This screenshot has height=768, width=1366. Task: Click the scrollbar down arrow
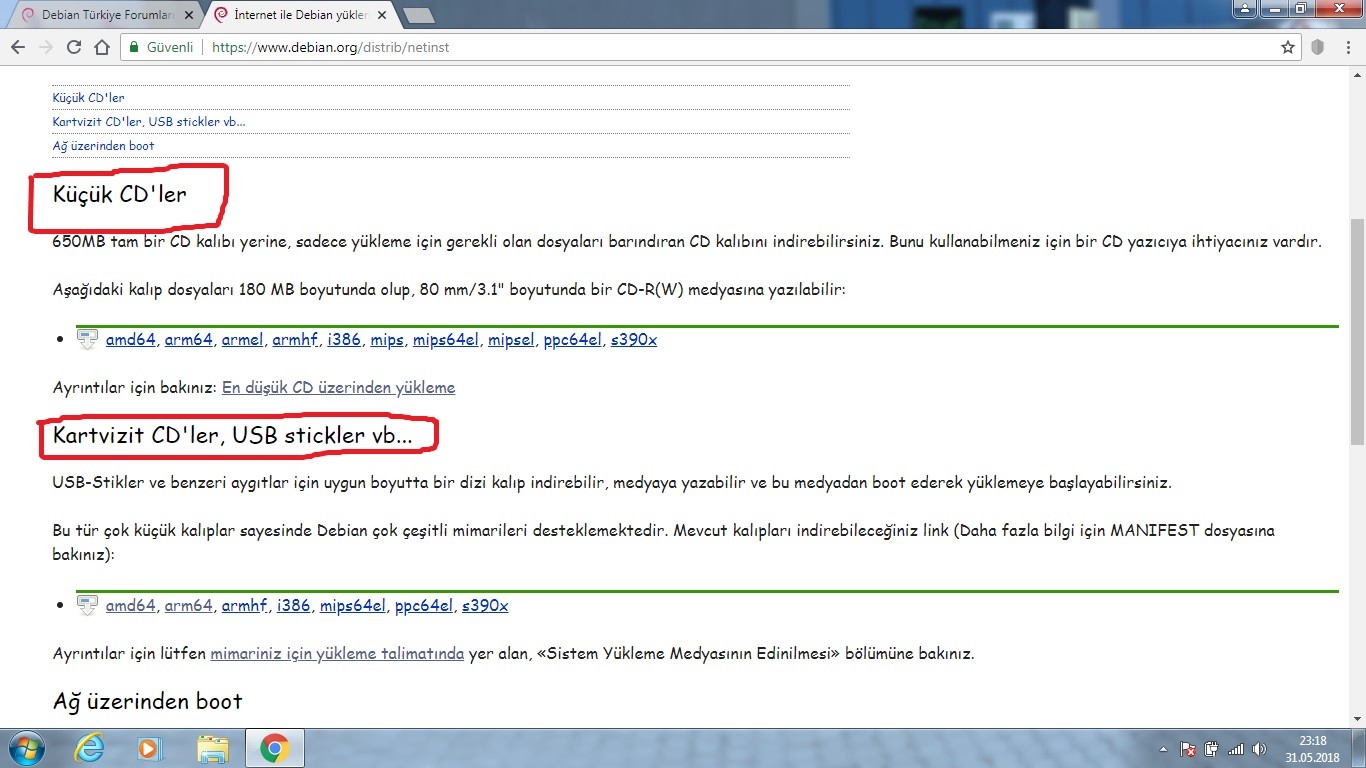click(1357, 719)
